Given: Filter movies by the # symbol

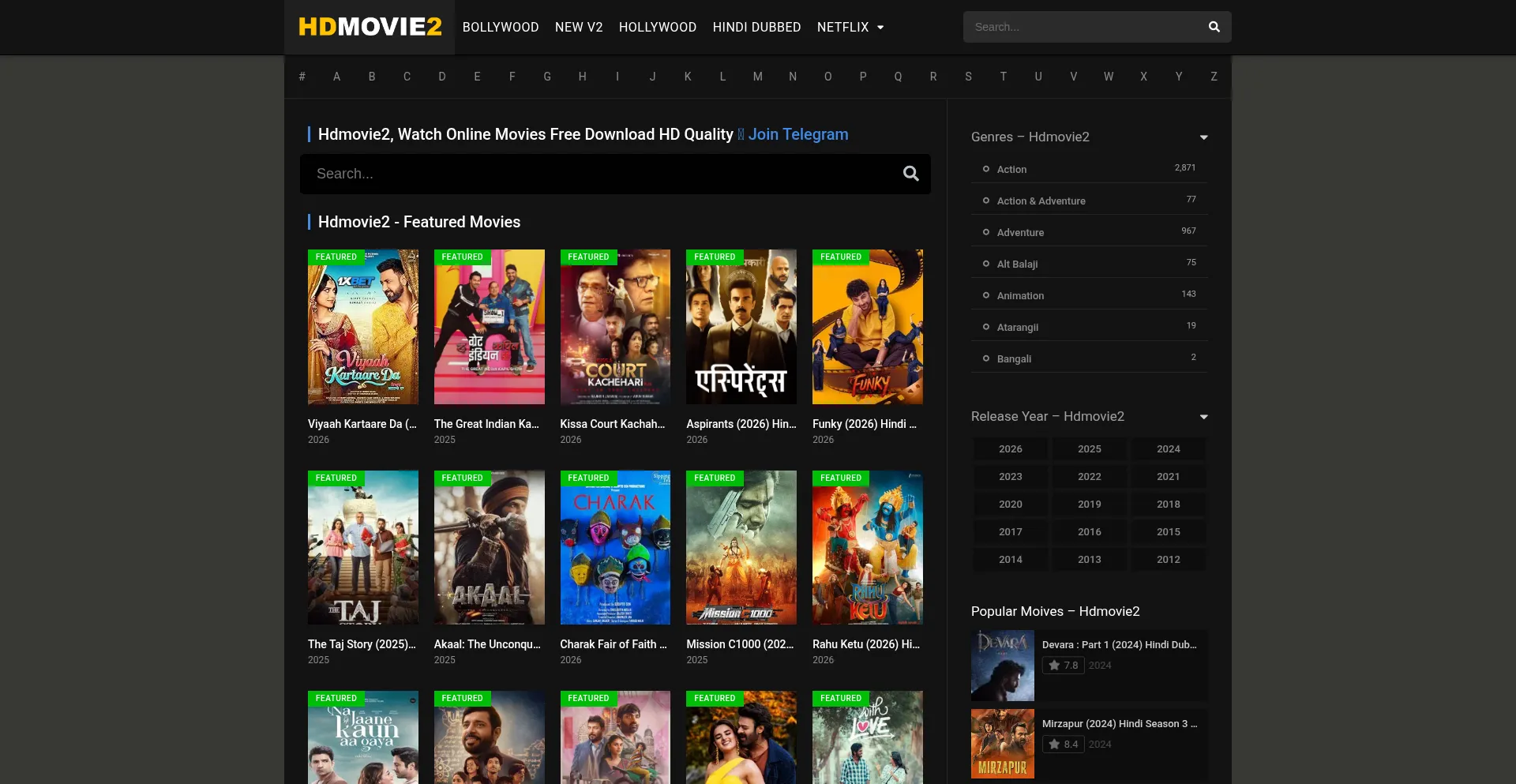Looking at the screenshot, I should (302, 77).
